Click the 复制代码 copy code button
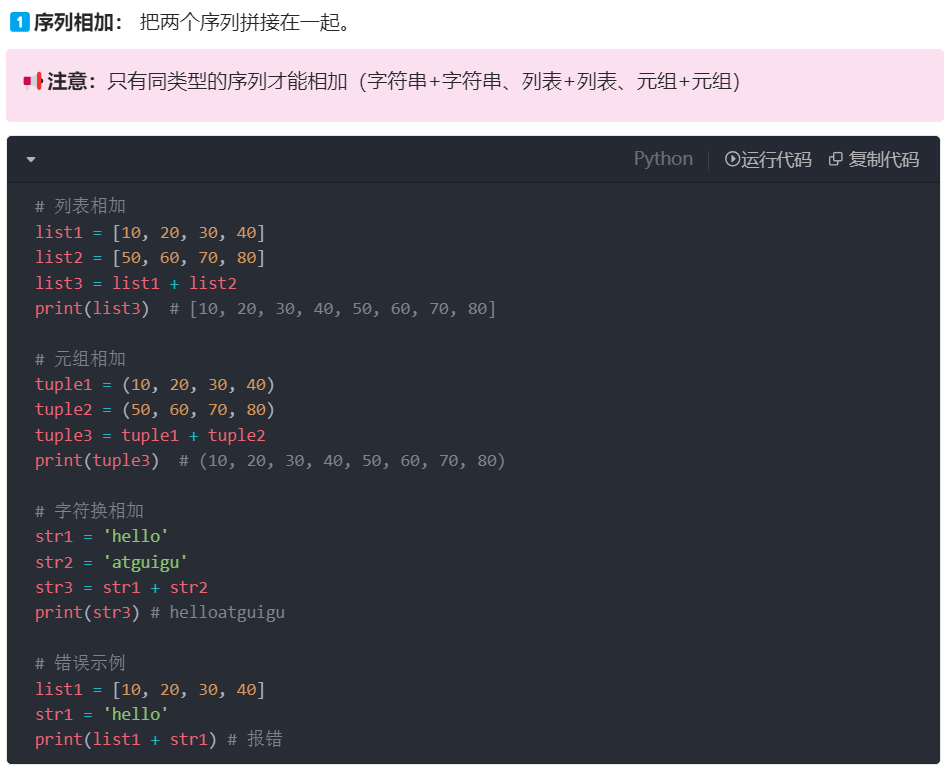 click(x=874, y=159)
